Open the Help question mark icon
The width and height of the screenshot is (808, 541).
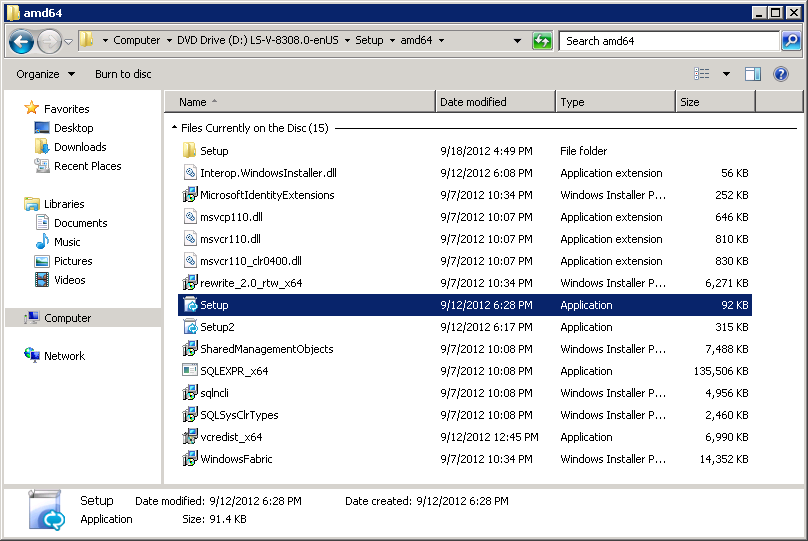click(x=781, y=74)
